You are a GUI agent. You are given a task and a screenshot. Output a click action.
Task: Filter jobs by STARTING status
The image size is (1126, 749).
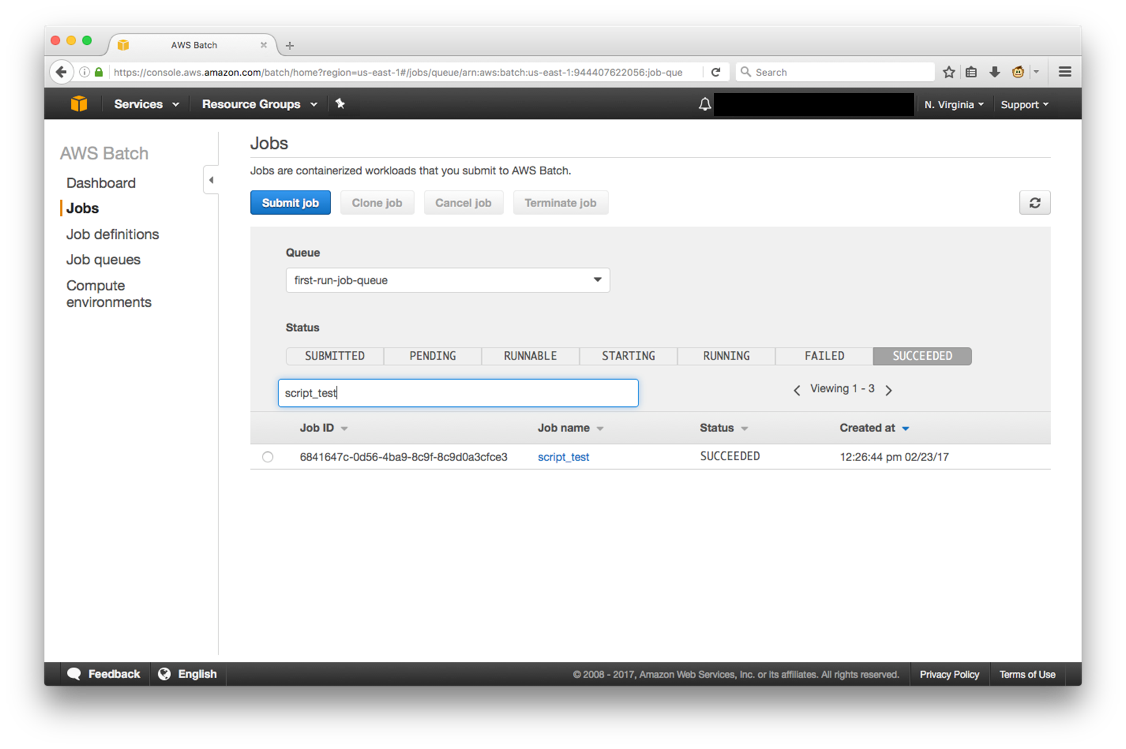[x=628, y=356]
